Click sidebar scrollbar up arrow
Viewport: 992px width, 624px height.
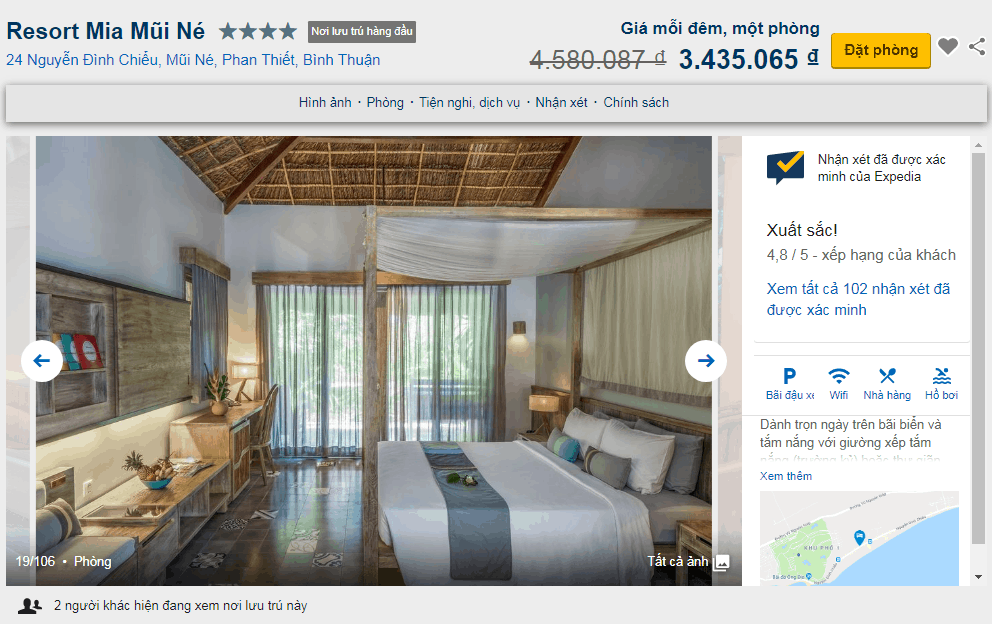(x=978, y=145)
